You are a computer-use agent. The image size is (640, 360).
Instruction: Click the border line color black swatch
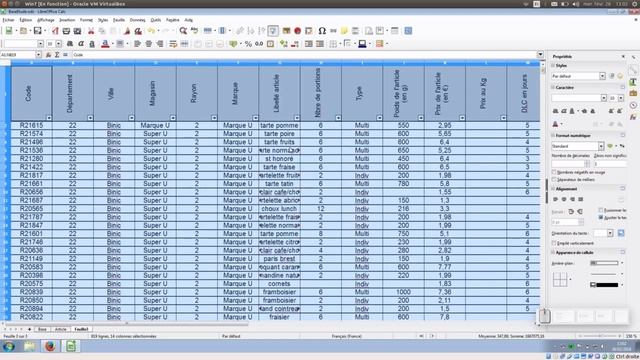[x=604, y=284]
